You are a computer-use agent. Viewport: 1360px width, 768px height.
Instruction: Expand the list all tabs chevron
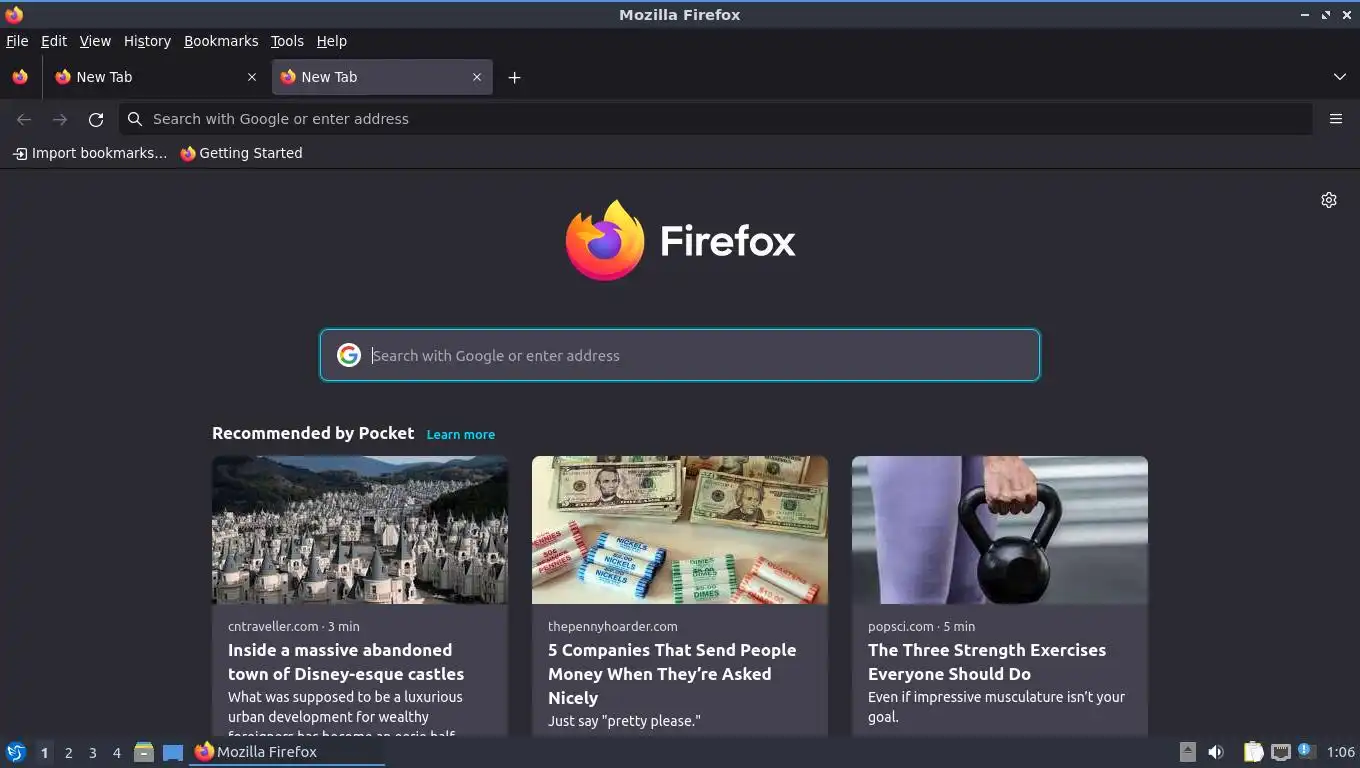(1339, 77)
